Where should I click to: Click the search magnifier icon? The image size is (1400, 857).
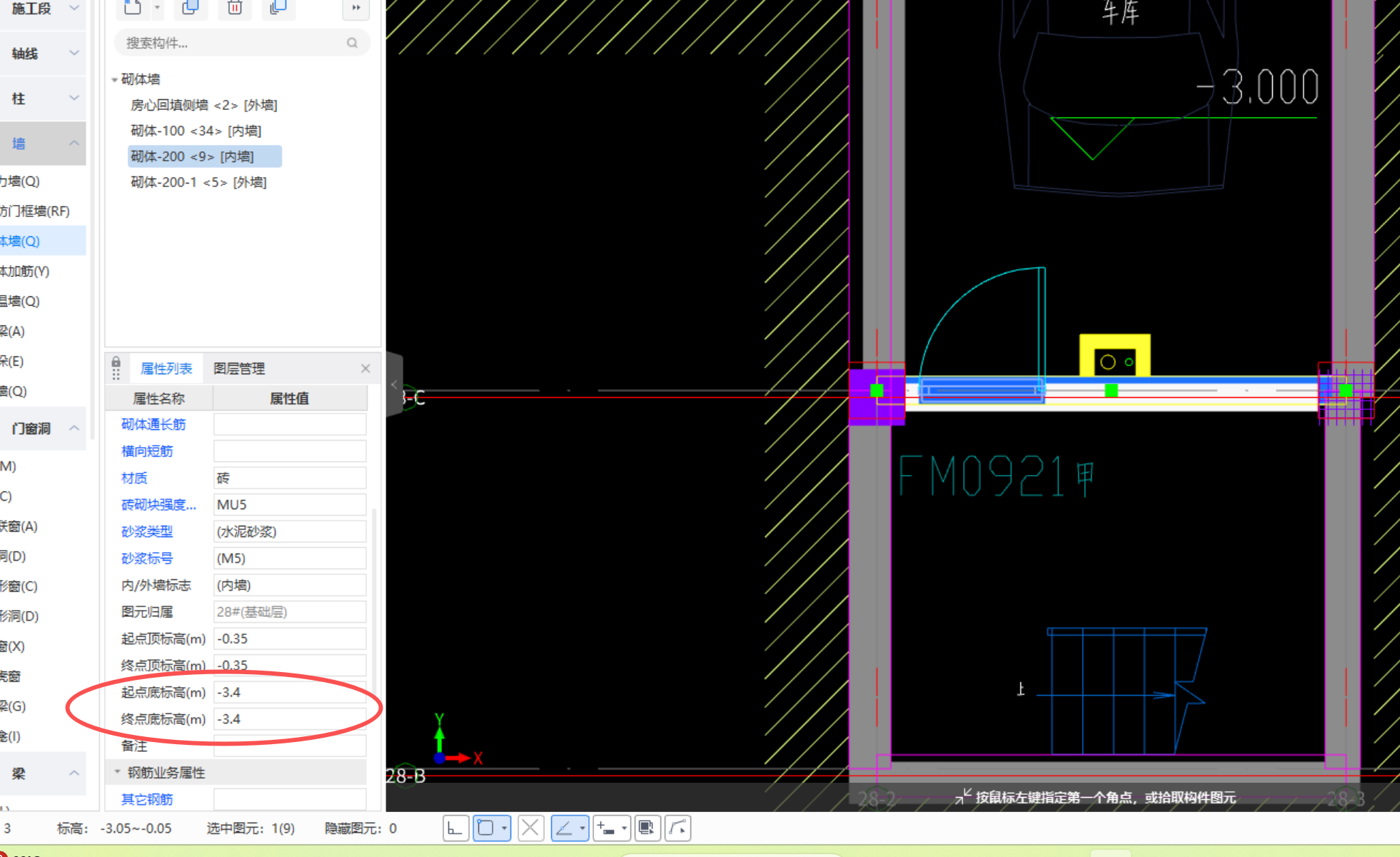pyautogui.click(x=352, y=43)
